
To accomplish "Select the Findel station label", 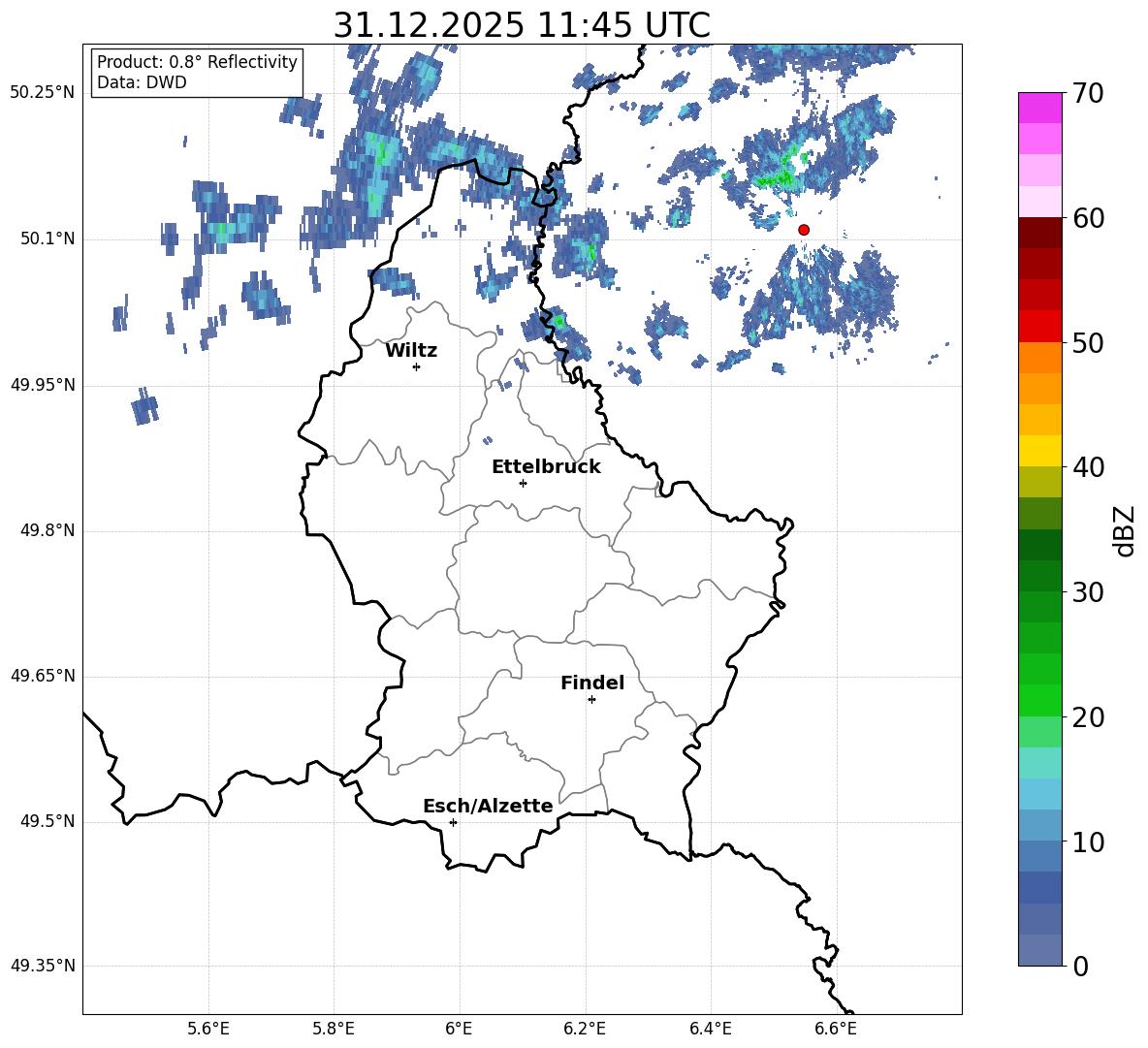I will (592, 683).
